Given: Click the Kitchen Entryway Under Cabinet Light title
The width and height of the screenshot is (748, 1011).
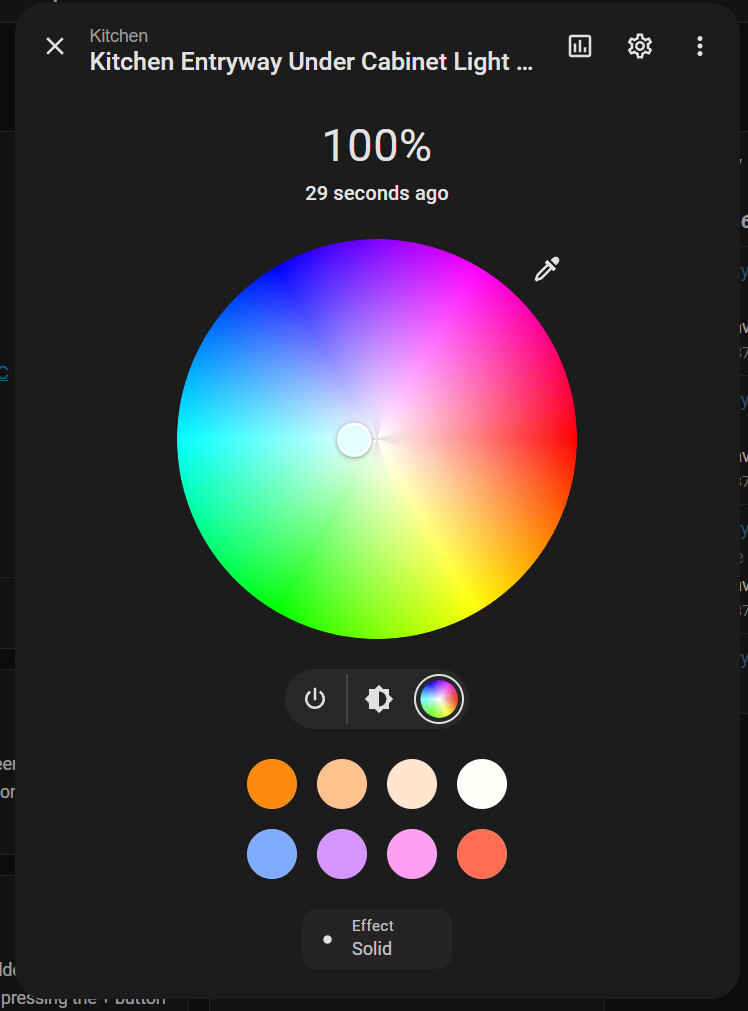Looking at the screenshot, I should point(311,62).
